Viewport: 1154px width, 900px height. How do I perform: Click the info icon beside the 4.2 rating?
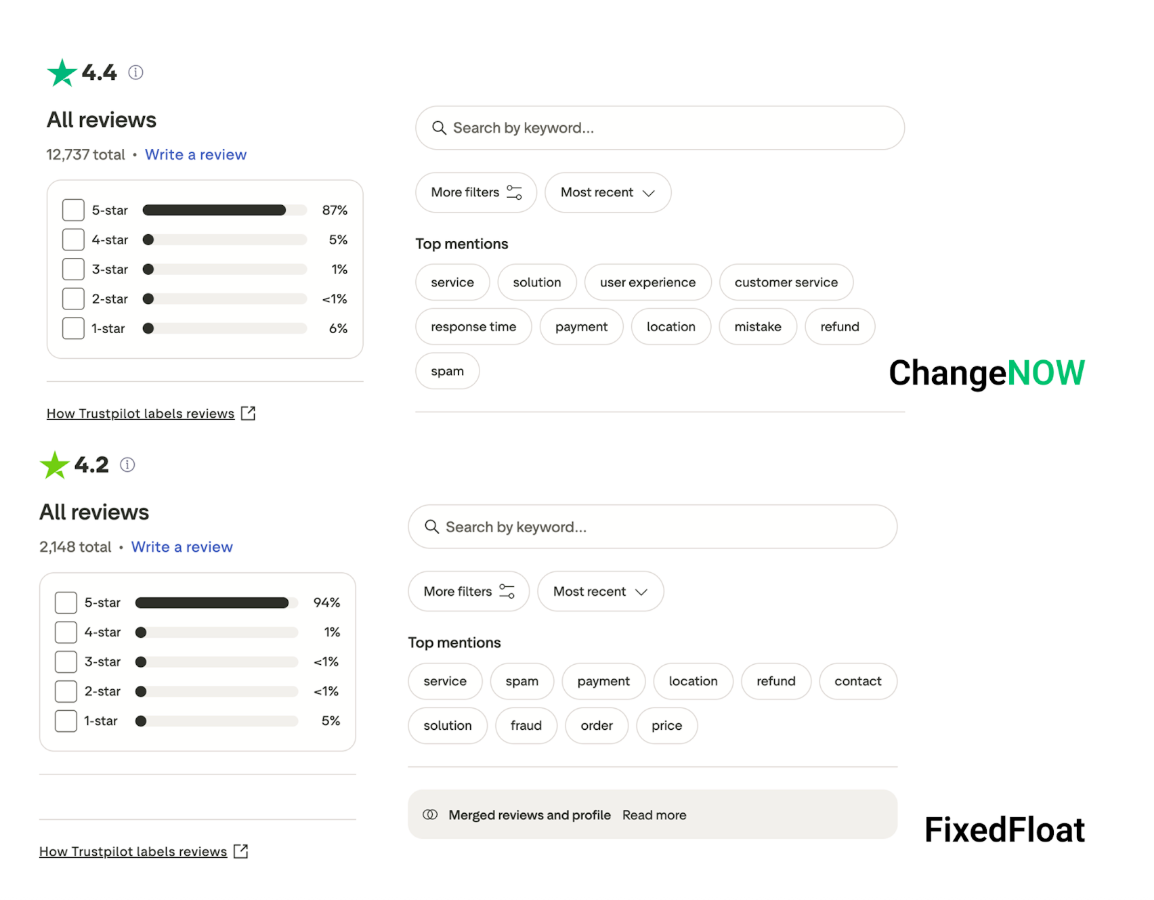[127, 464]
